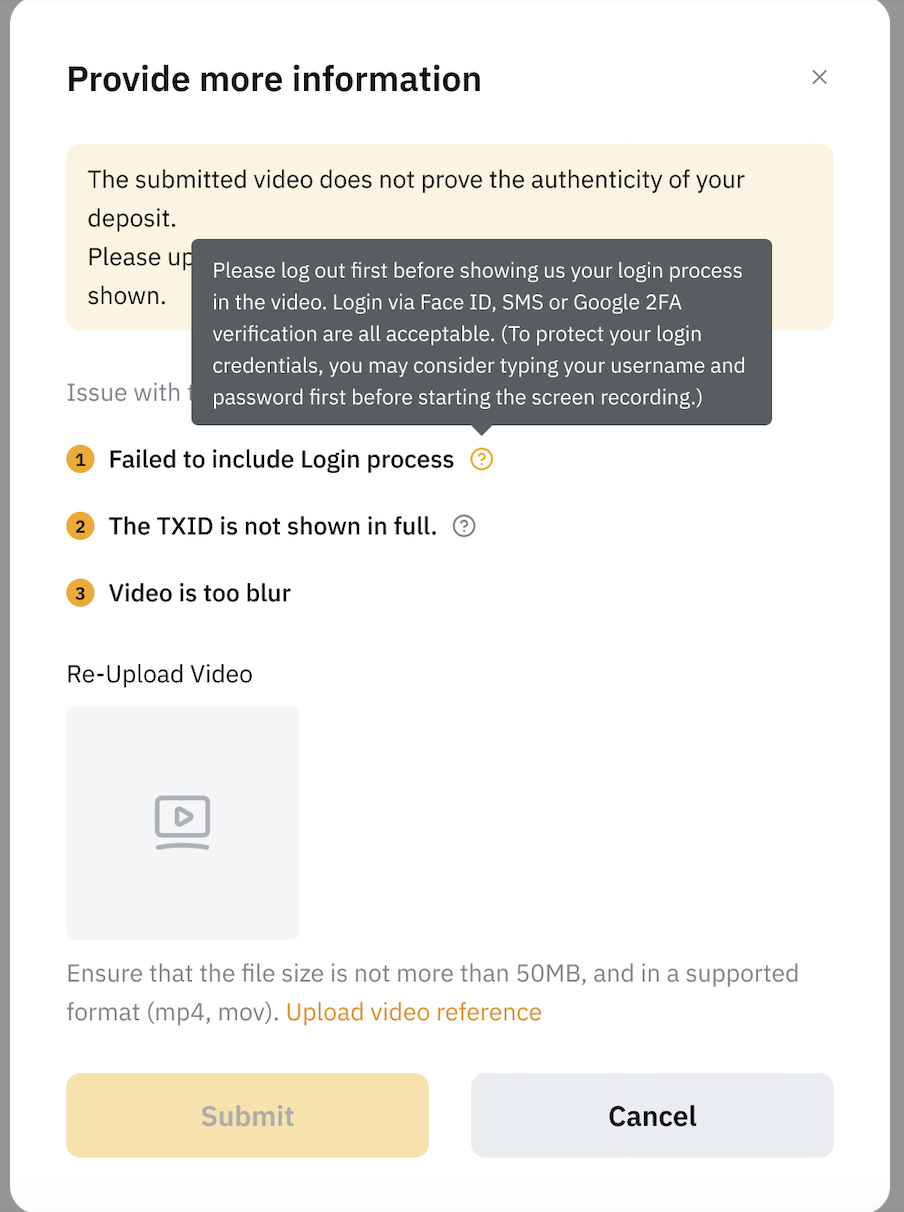Click the dark tooltip about login process
904x1212 pixels.
[x=480, y=333]
